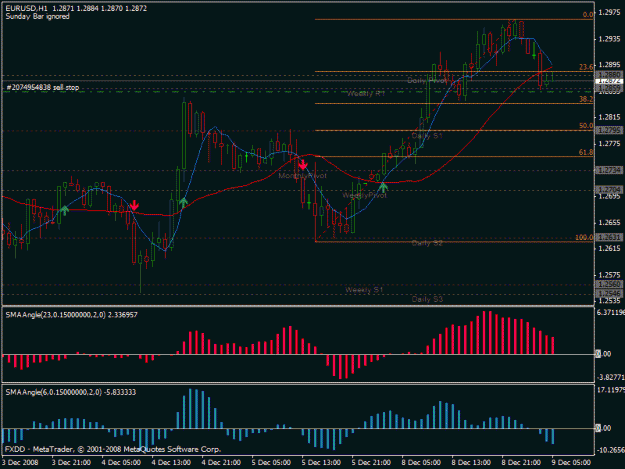The width and height of the screenshot is (625, 469).
Task: Click the 1.2575 price on the scale
Action: (x=609, y=275)
